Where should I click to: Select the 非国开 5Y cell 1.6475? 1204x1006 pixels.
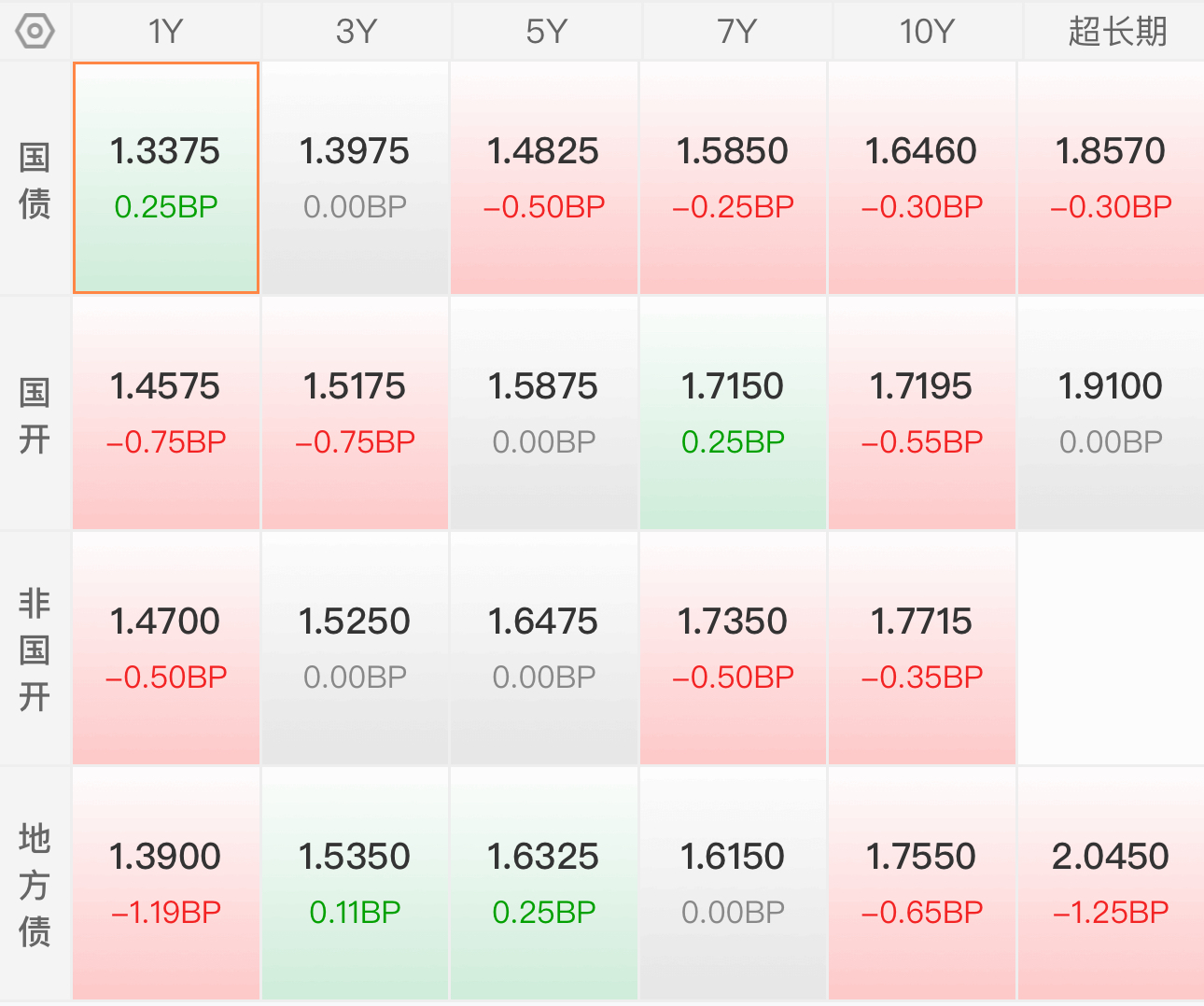tap(544, 649)
